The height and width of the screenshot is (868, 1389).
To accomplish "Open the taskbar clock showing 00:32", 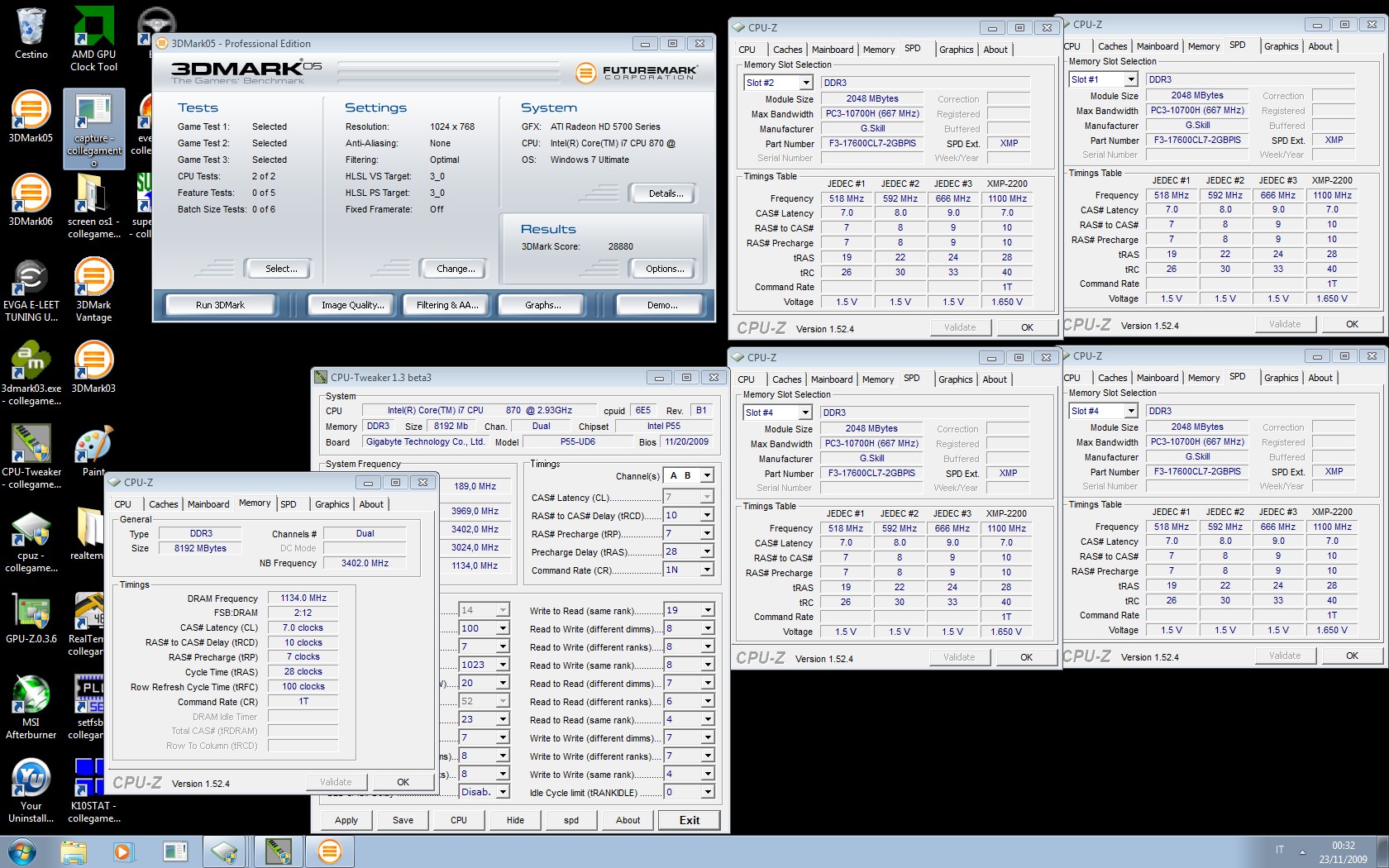I will [1344, 852].
